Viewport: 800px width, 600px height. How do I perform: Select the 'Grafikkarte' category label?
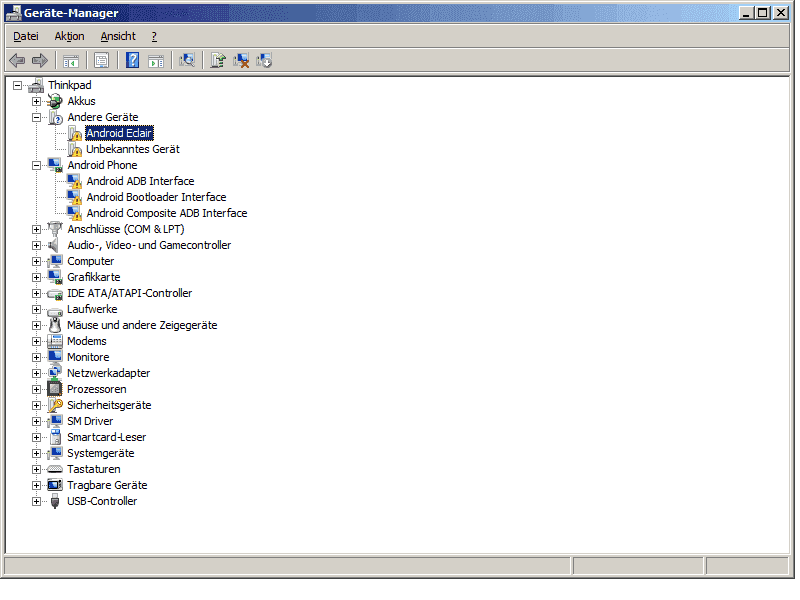pos(94,278)
